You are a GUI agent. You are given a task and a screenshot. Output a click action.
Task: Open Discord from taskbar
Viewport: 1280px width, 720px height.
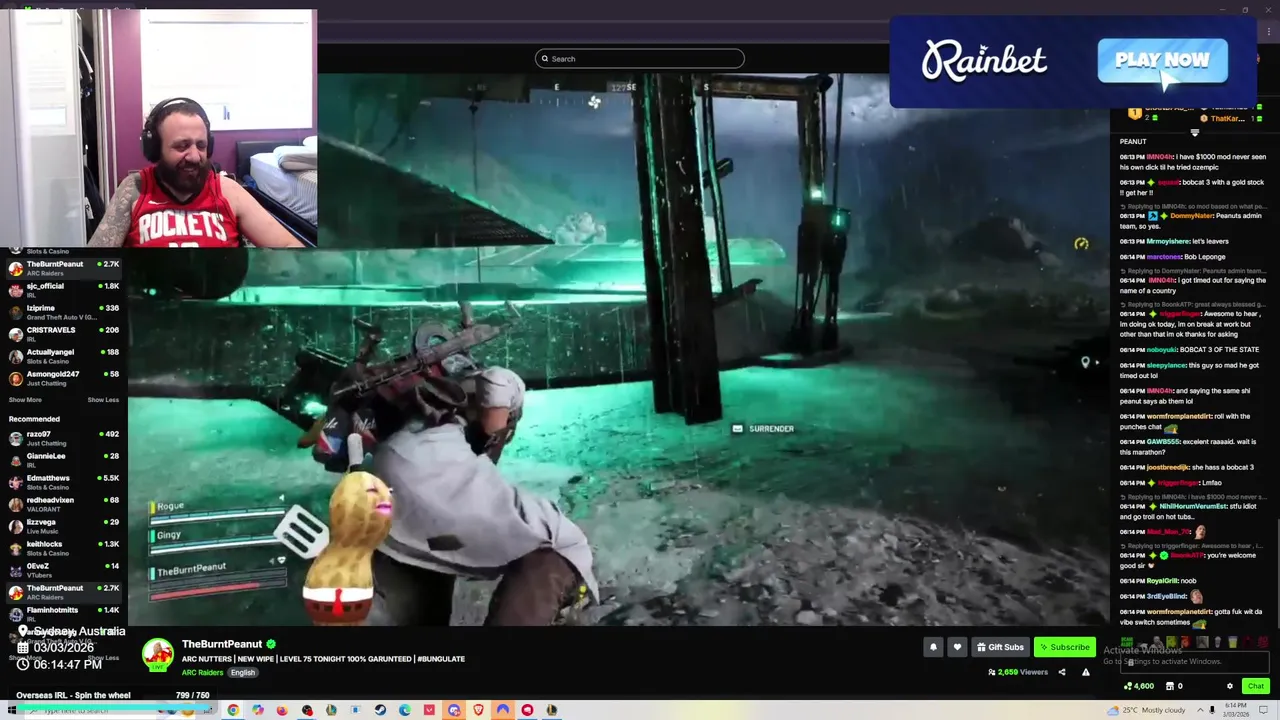454,710
